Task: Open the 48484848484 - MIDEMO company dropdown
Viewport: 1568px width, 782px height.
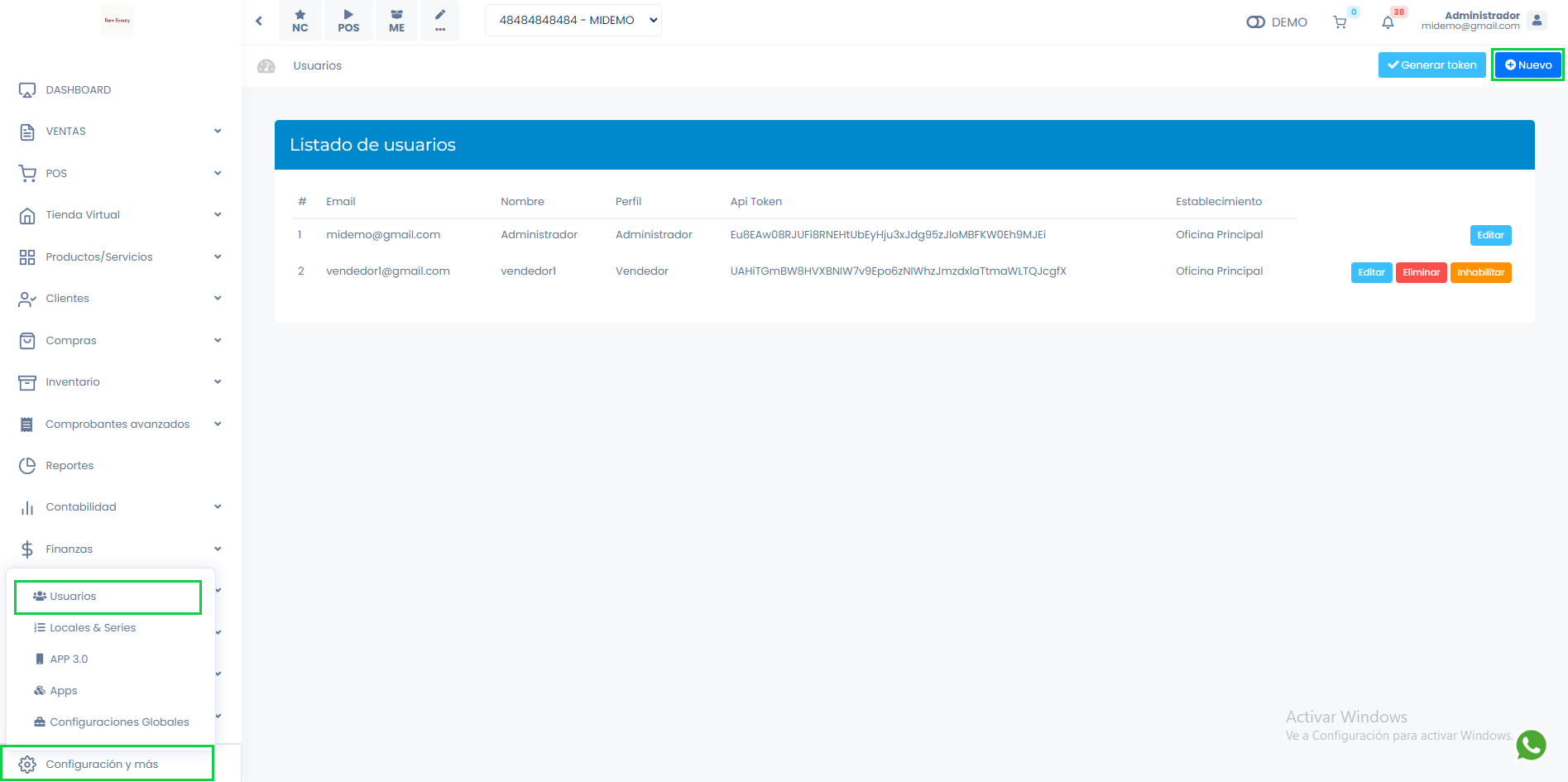Action: click(x=573, y=21)
